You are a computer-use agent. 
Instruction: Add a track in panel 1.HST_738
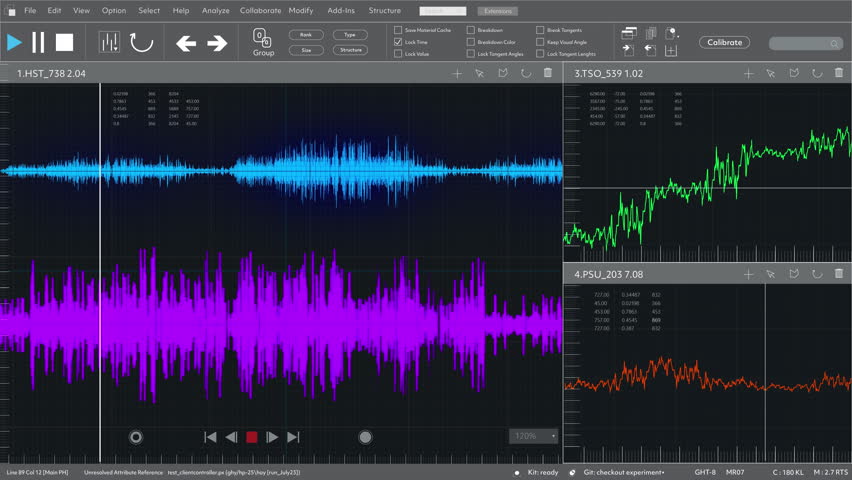(x=457, y=73)
